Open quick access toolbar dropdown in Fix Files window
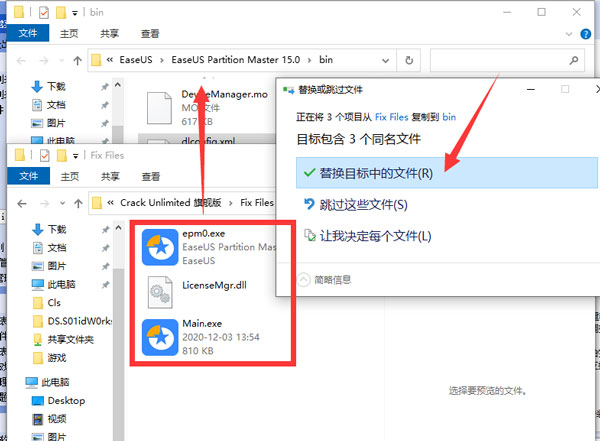 [x=76, y=156]
